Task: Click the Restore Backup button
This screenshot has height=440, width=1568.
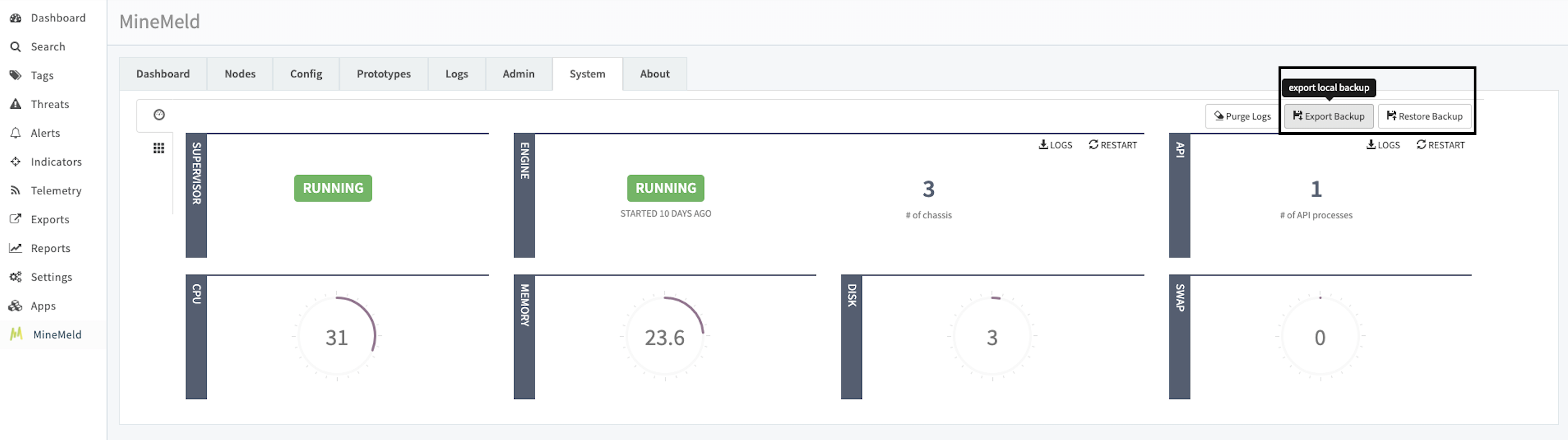Action: 1424,116
